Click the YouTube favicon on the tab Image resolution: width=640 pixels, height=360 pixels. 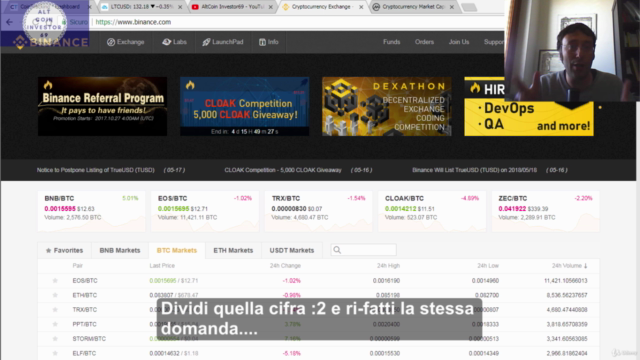[195, 7]
